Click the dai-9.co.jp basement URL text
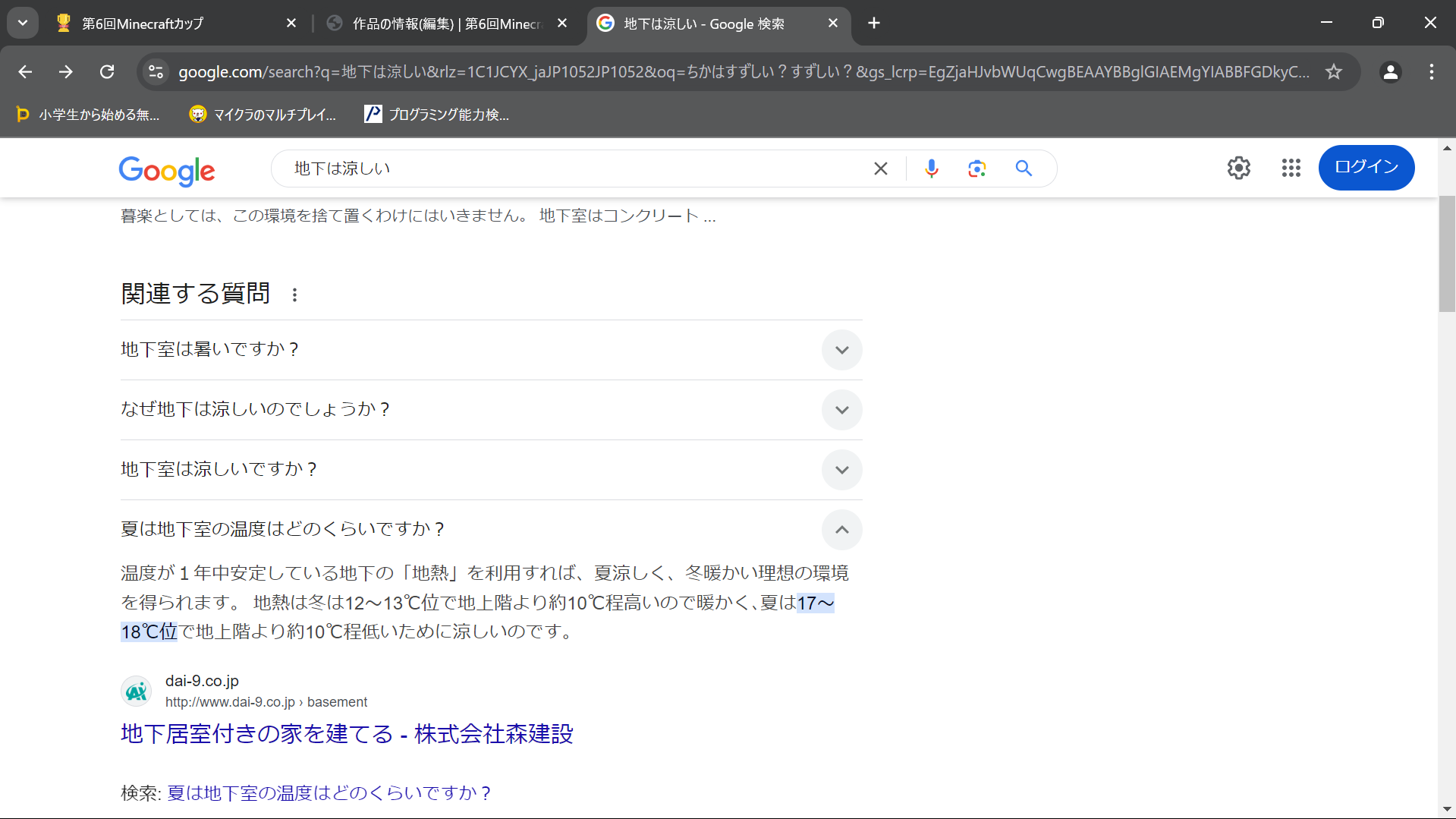 tap(266, 702)
